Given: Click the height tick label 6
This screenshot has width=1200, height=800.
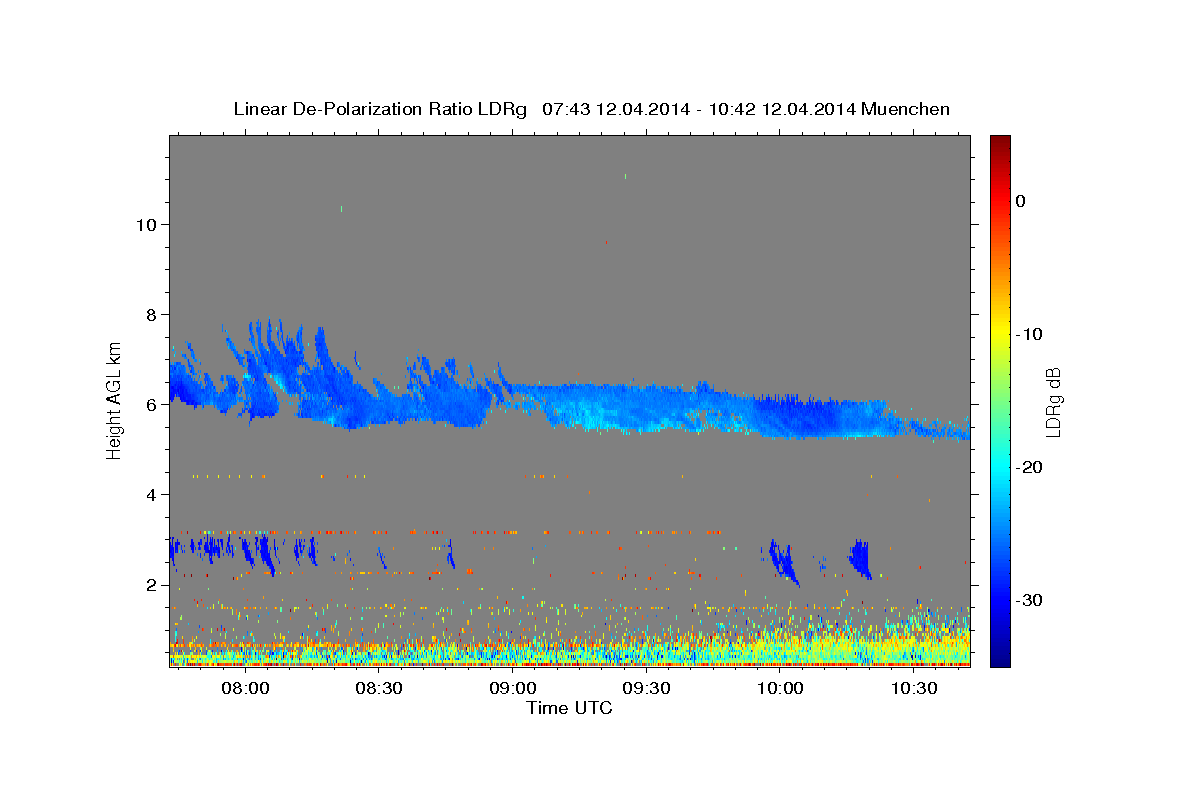Looking at the screenshot, I should (151, 404).
